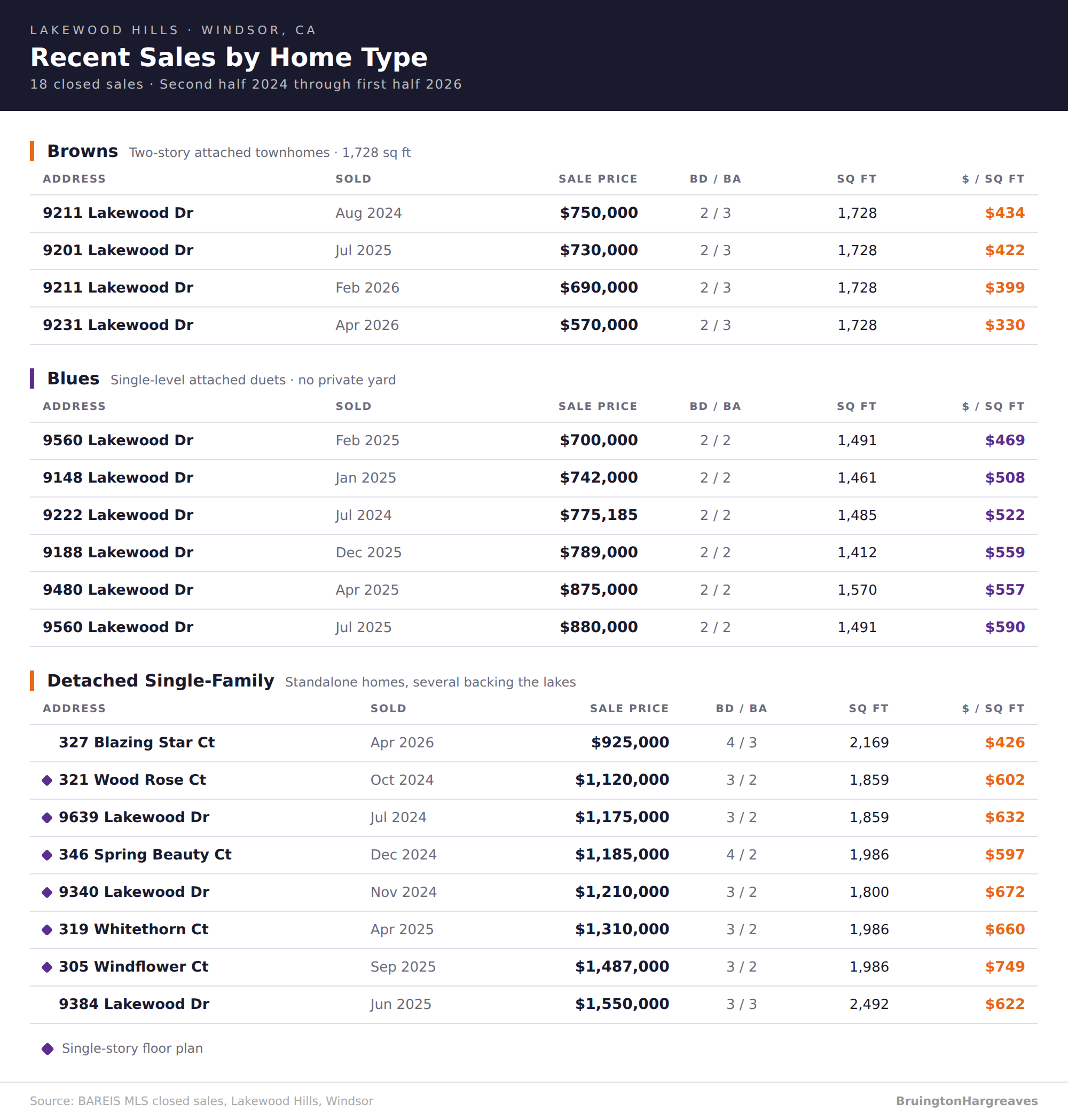Click the Dec 2025 sold date
This screenshot has height=1120, width=1068.
pos(368,553)
